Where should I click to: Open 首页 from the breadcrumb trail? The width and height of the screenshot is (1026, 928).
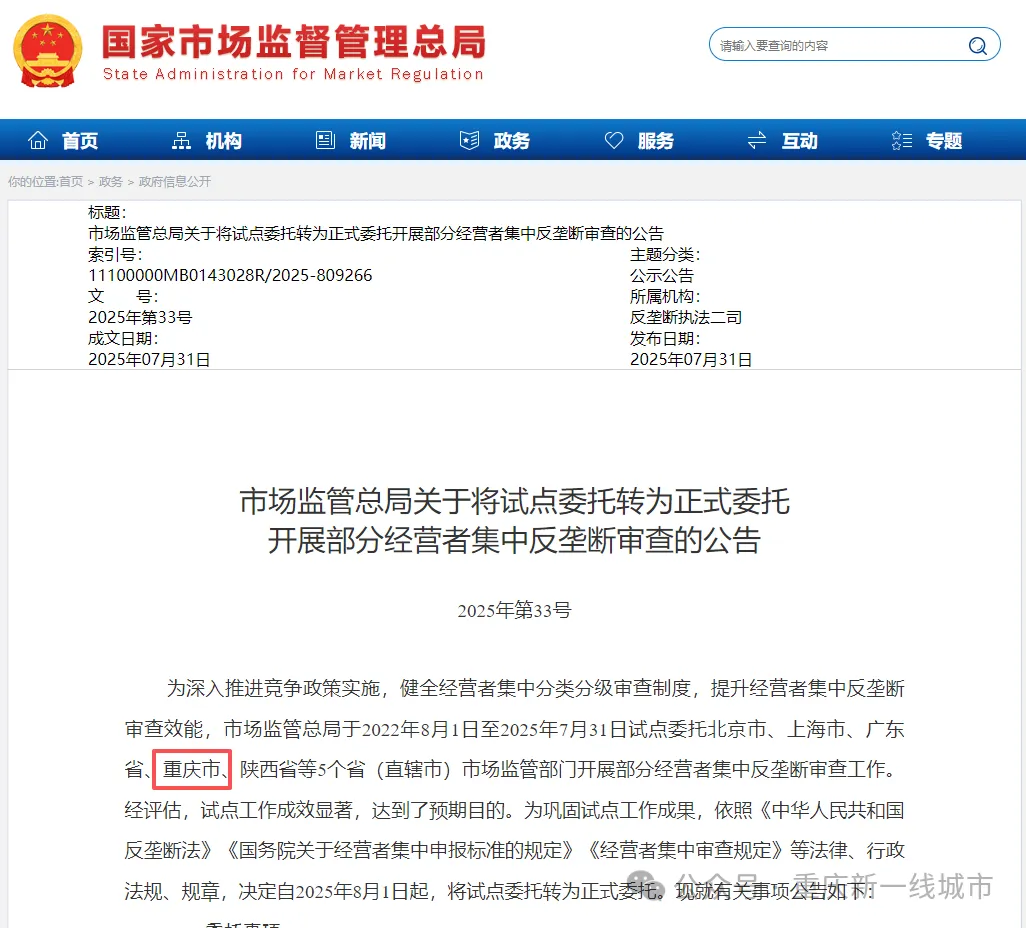(x=72, y=181)
